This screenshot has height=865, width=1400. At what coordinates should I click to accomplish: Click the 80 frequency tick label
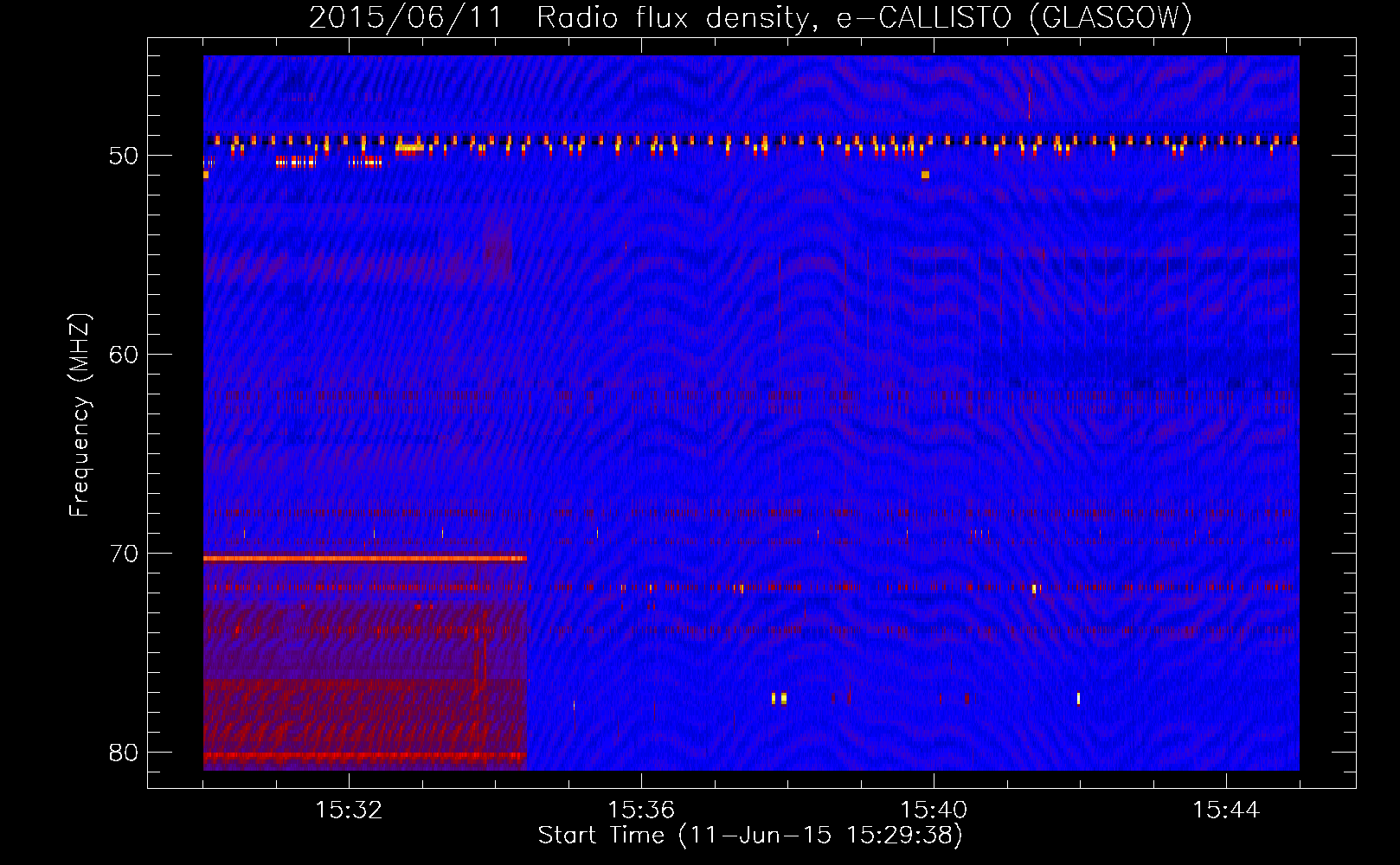[124, 753]
